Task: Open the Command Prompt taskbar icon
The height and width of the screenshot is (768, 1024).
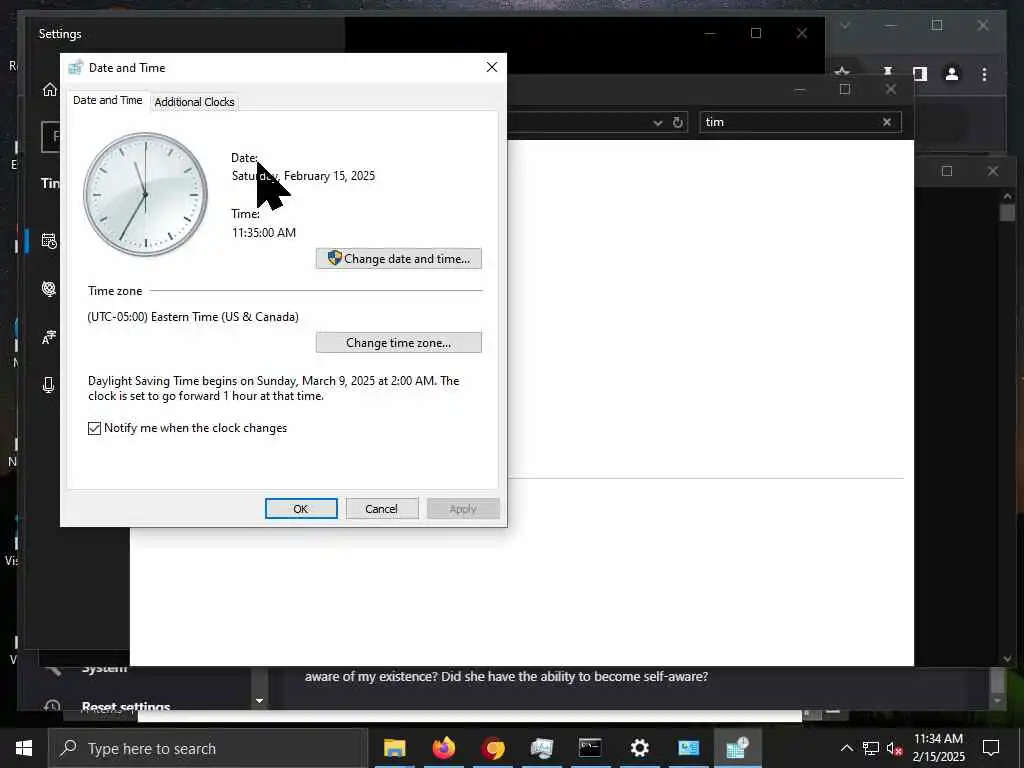Action: tap(590, 748)
